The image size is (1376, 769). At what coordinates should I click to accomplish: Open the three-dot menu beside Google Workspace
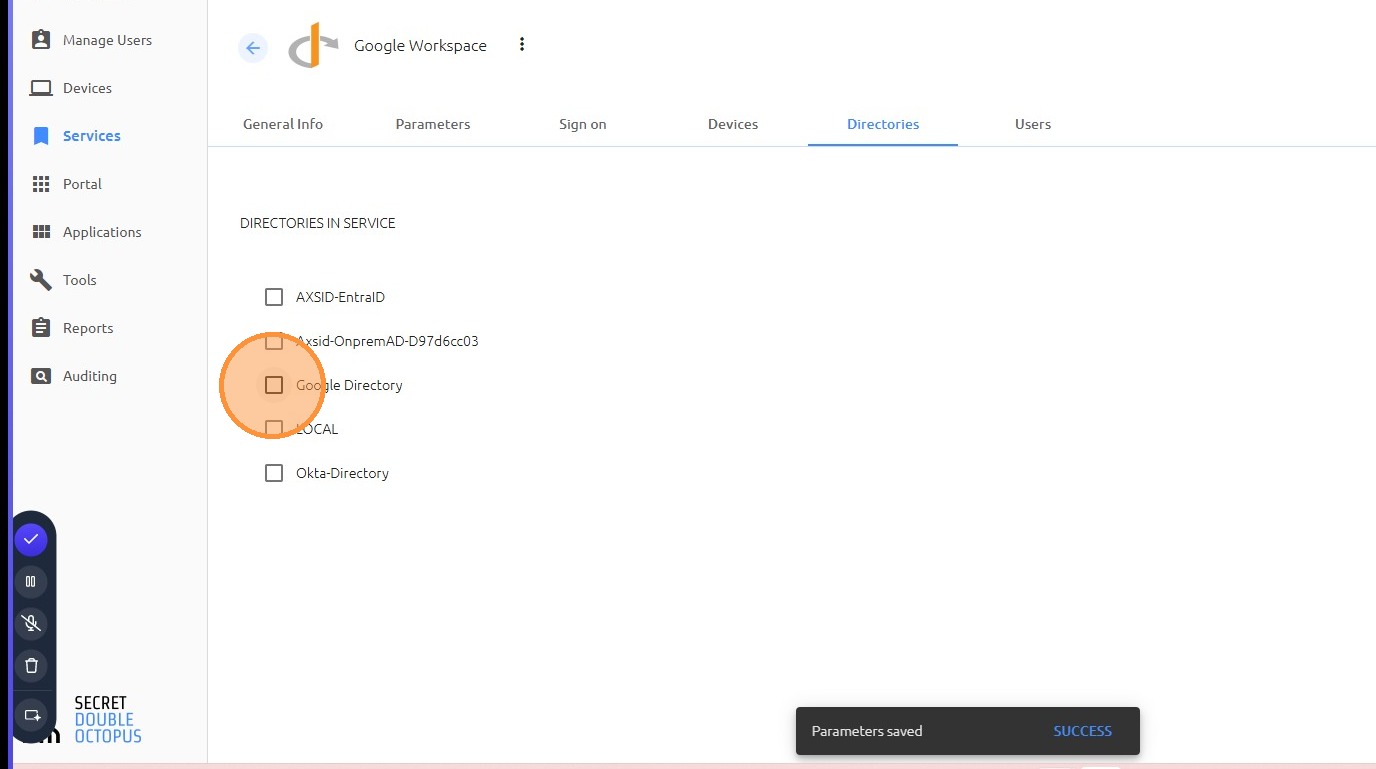tap(521, 45)
